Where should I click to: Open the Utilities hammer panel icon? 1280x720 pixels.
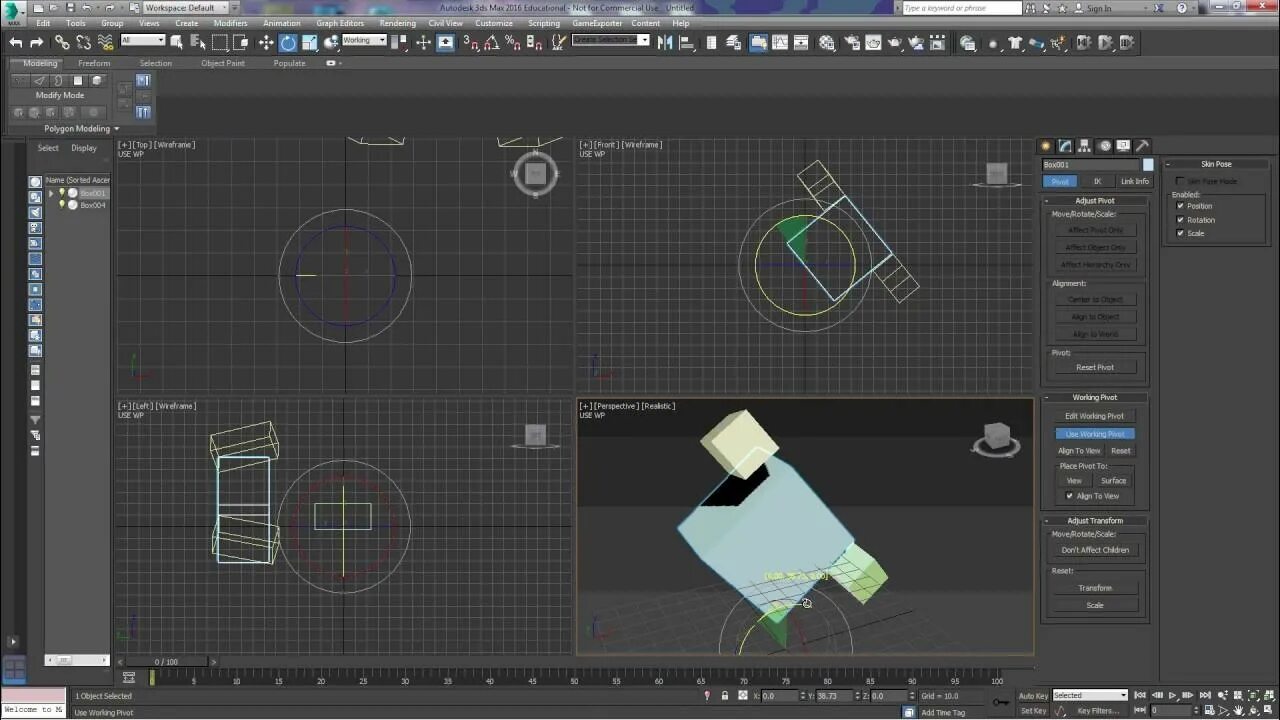coord(1142,146)
